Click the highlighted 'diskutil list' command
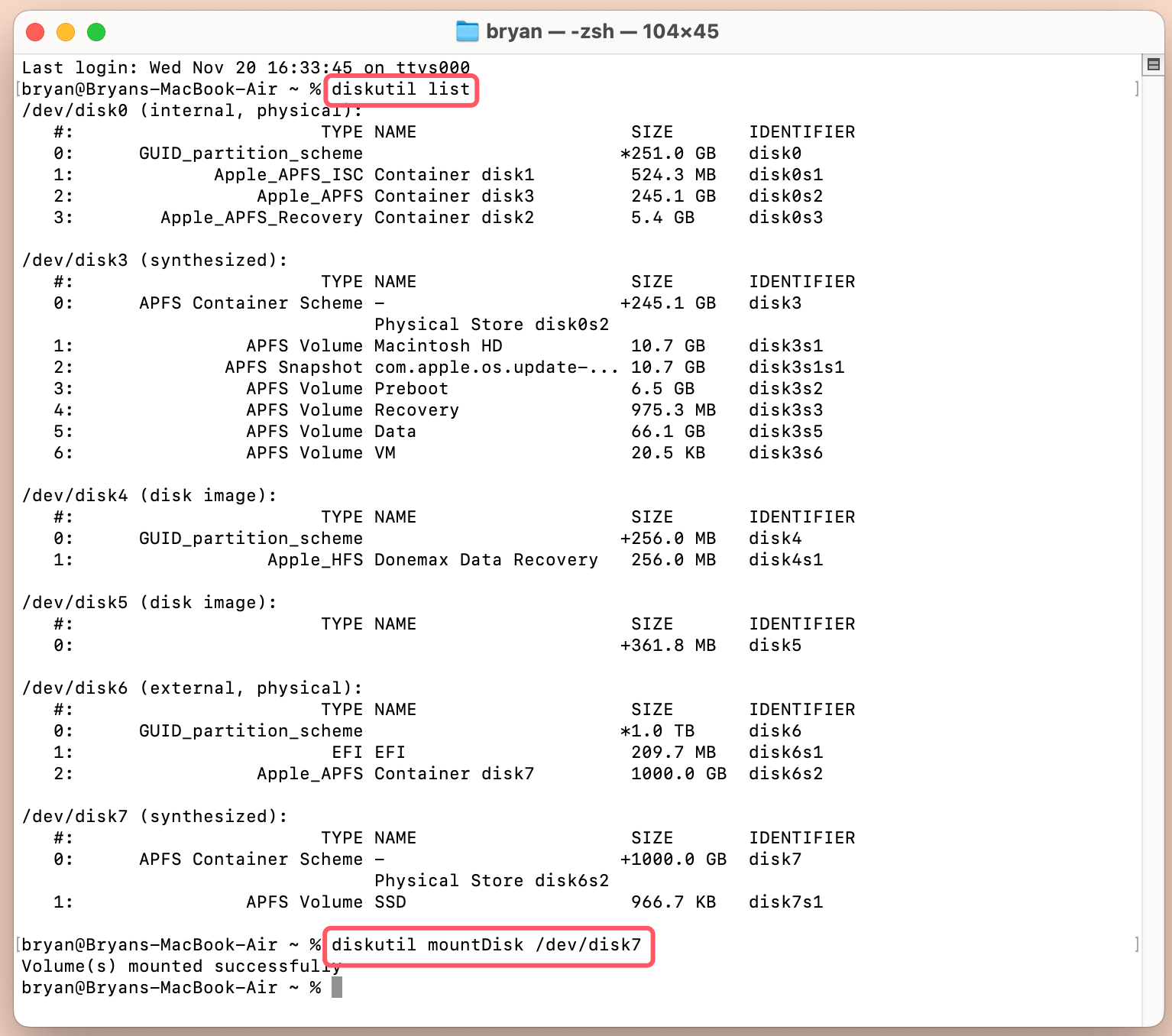1172x1036 pixels. pos(400,89)
